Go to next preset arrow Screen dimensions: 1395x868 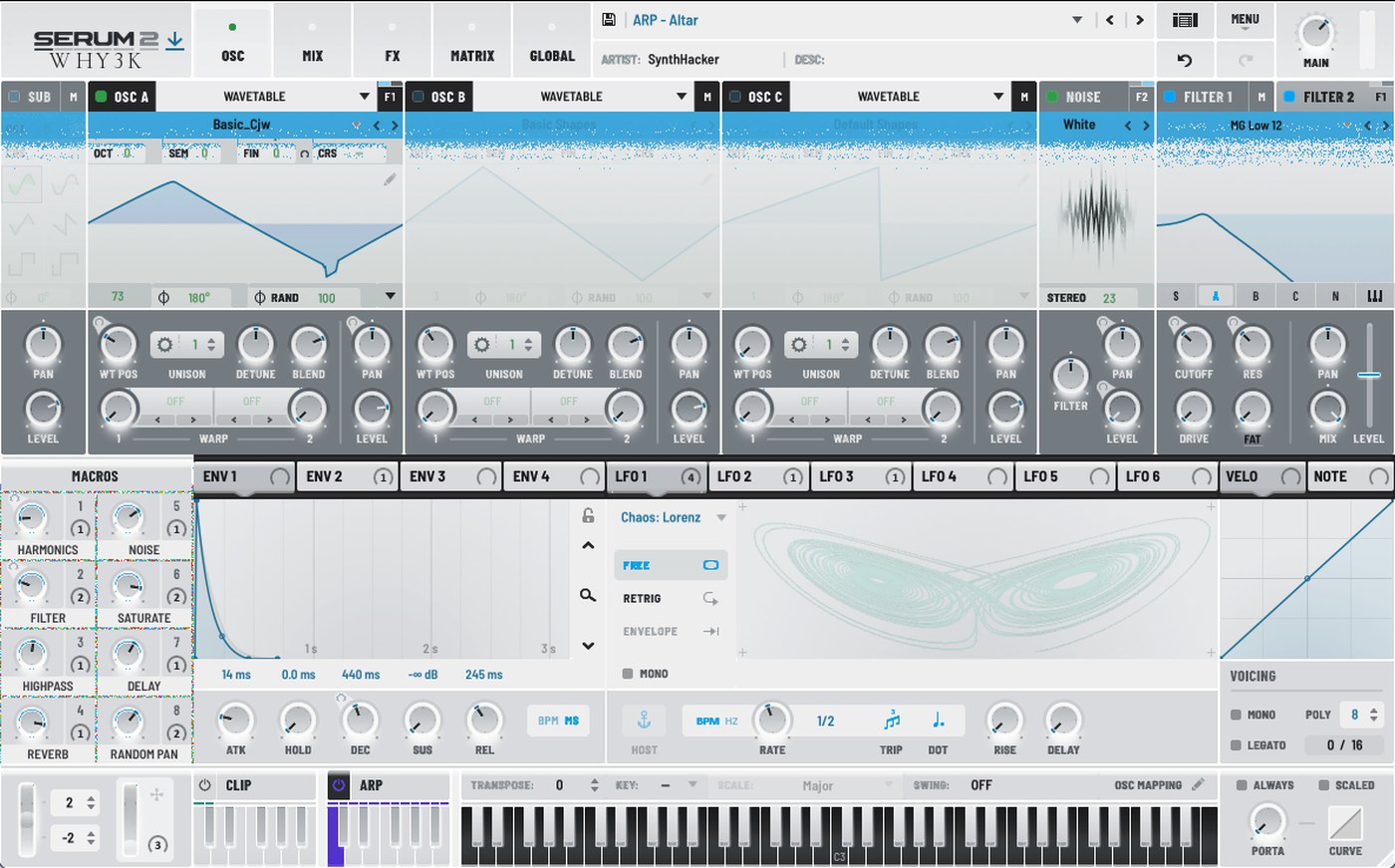1140,20
